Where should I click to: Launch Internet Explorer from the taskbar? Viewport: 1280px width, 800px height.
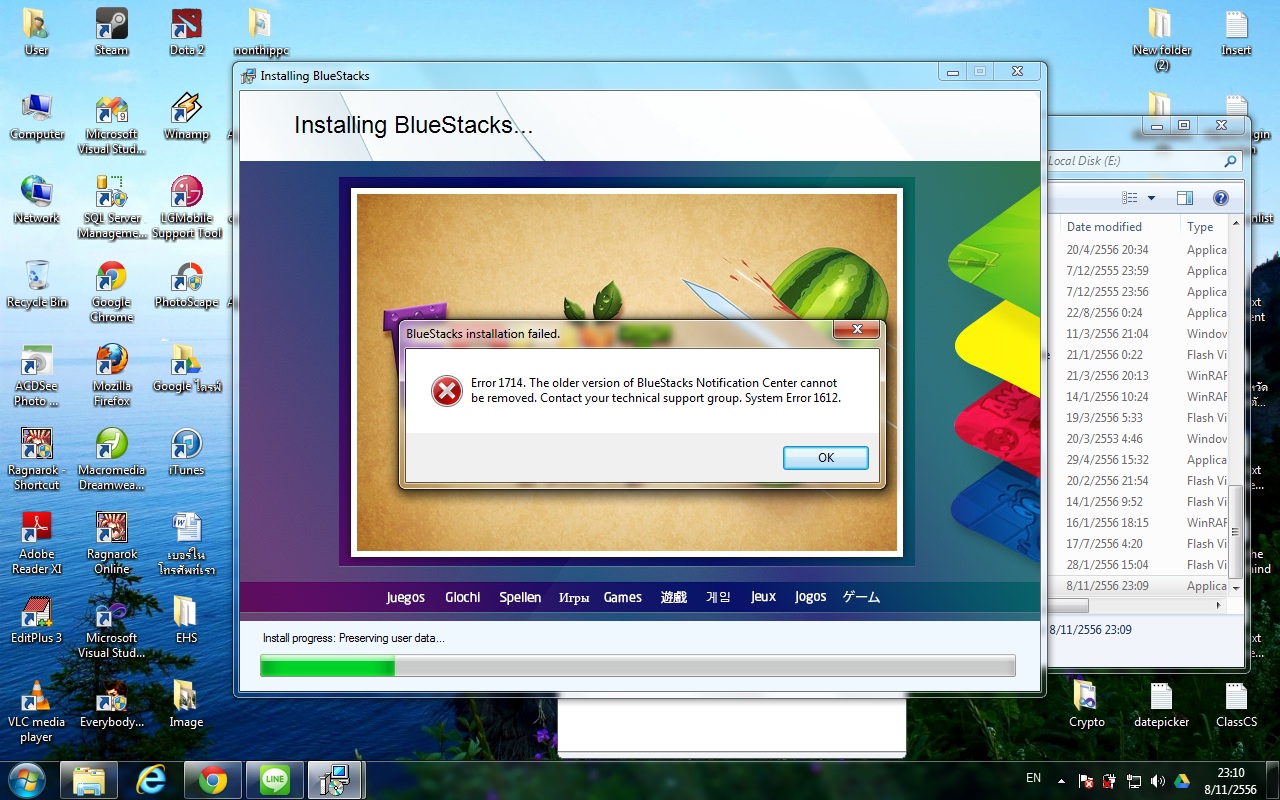151,780
